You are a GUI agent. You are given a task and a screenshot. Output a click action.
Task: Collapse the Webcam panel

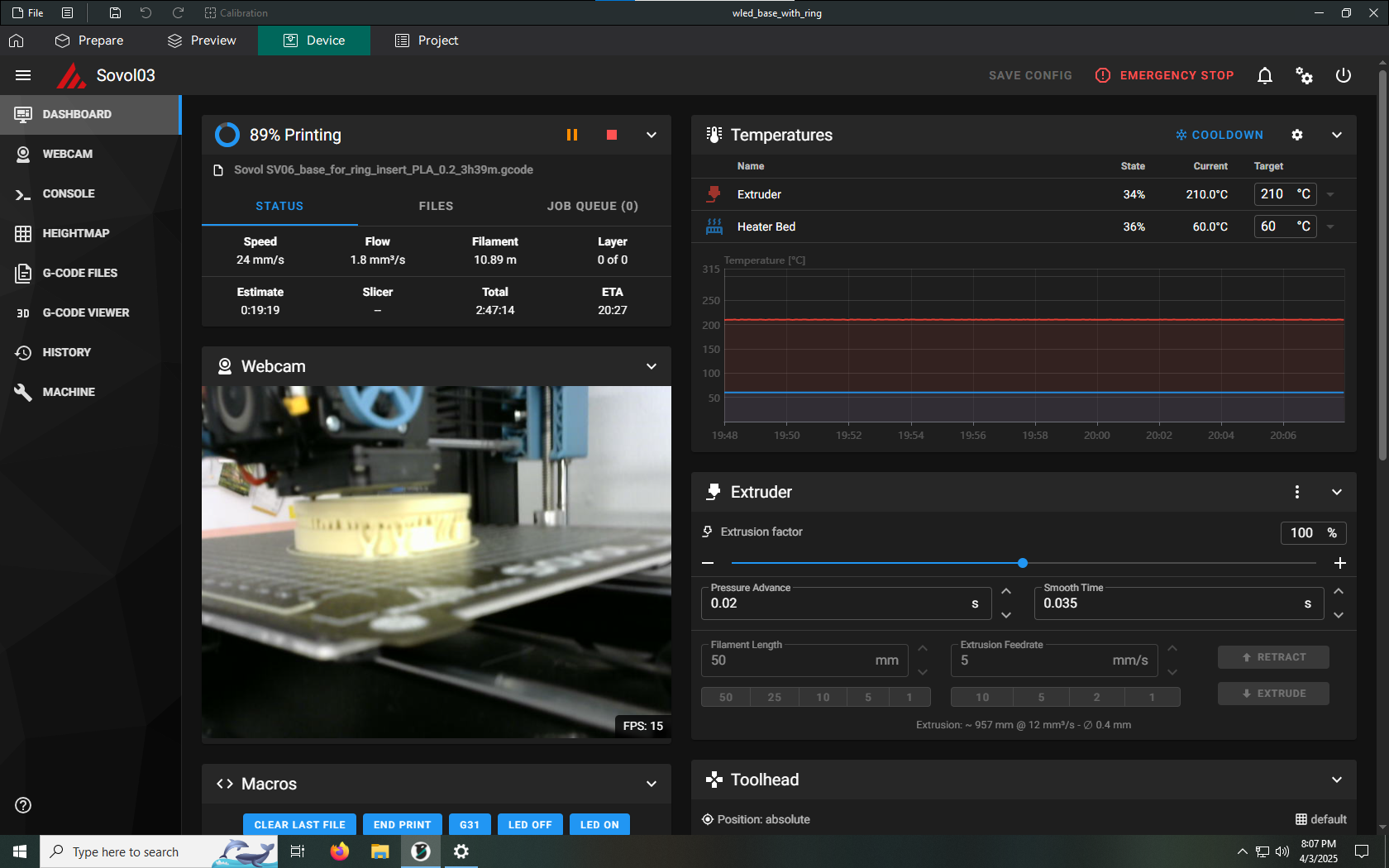pos(652,366)
